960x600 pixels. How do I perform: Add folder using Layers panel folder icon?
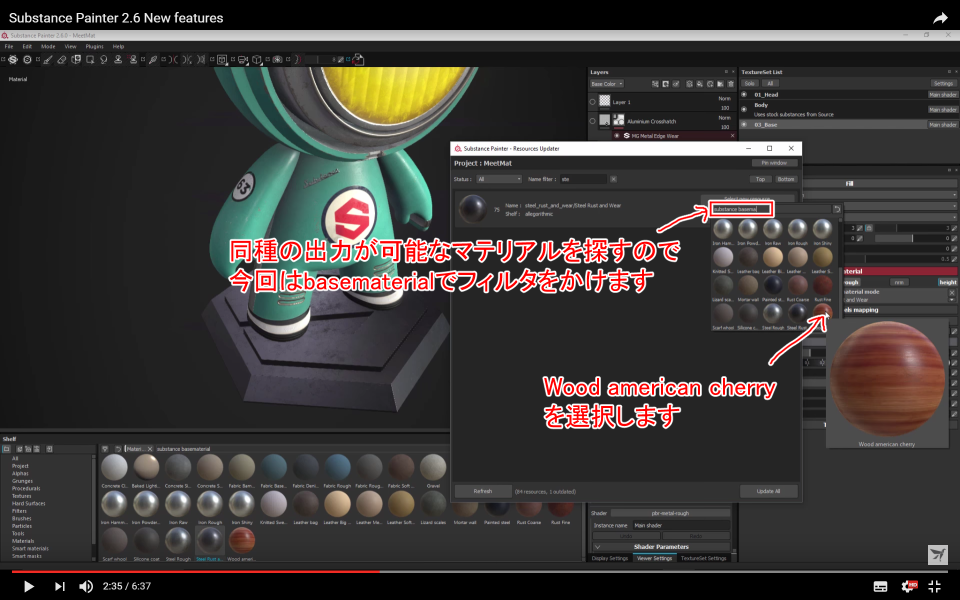click(x=721, y=84)
